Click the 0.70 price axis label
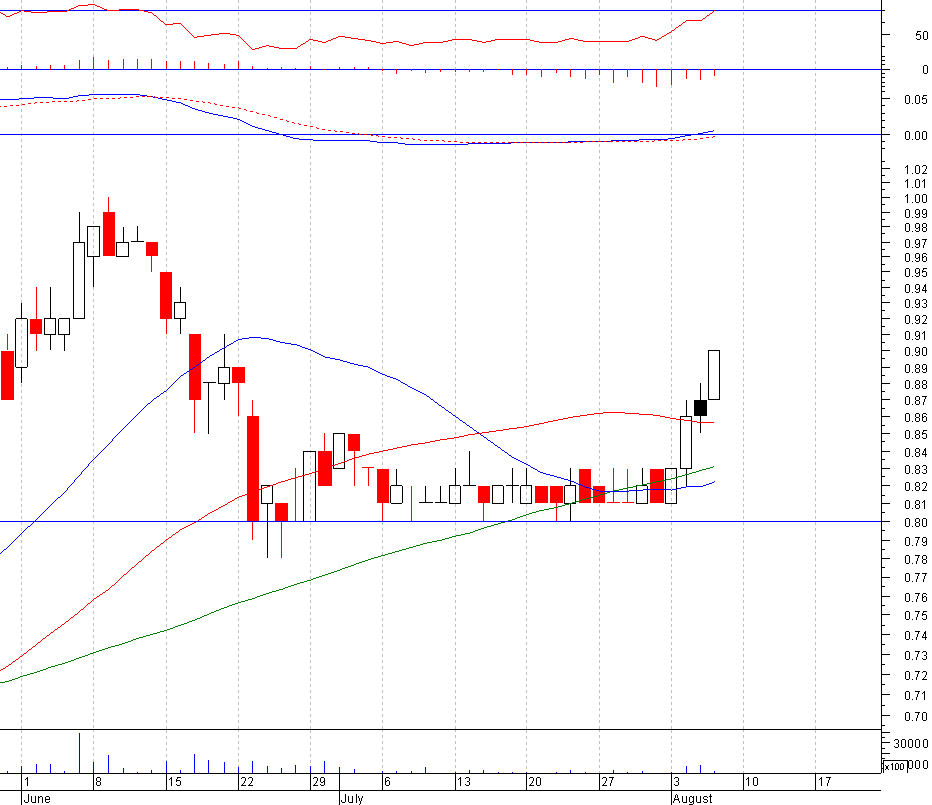The width and height of the screenshot is (932, 805). click(x=915, y=717)
